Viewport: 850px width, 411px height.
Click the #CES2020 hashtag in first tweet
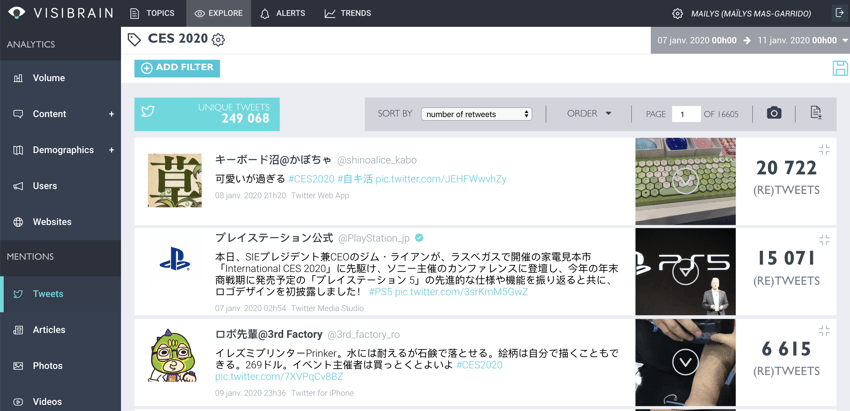[311, 179]
